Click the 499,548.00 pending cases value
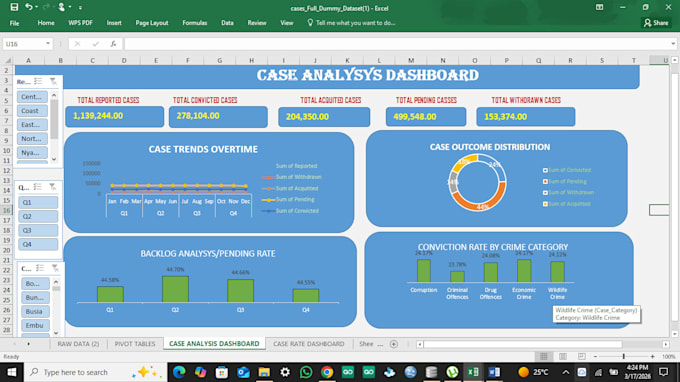680x382 pixels. click(415, 117)
